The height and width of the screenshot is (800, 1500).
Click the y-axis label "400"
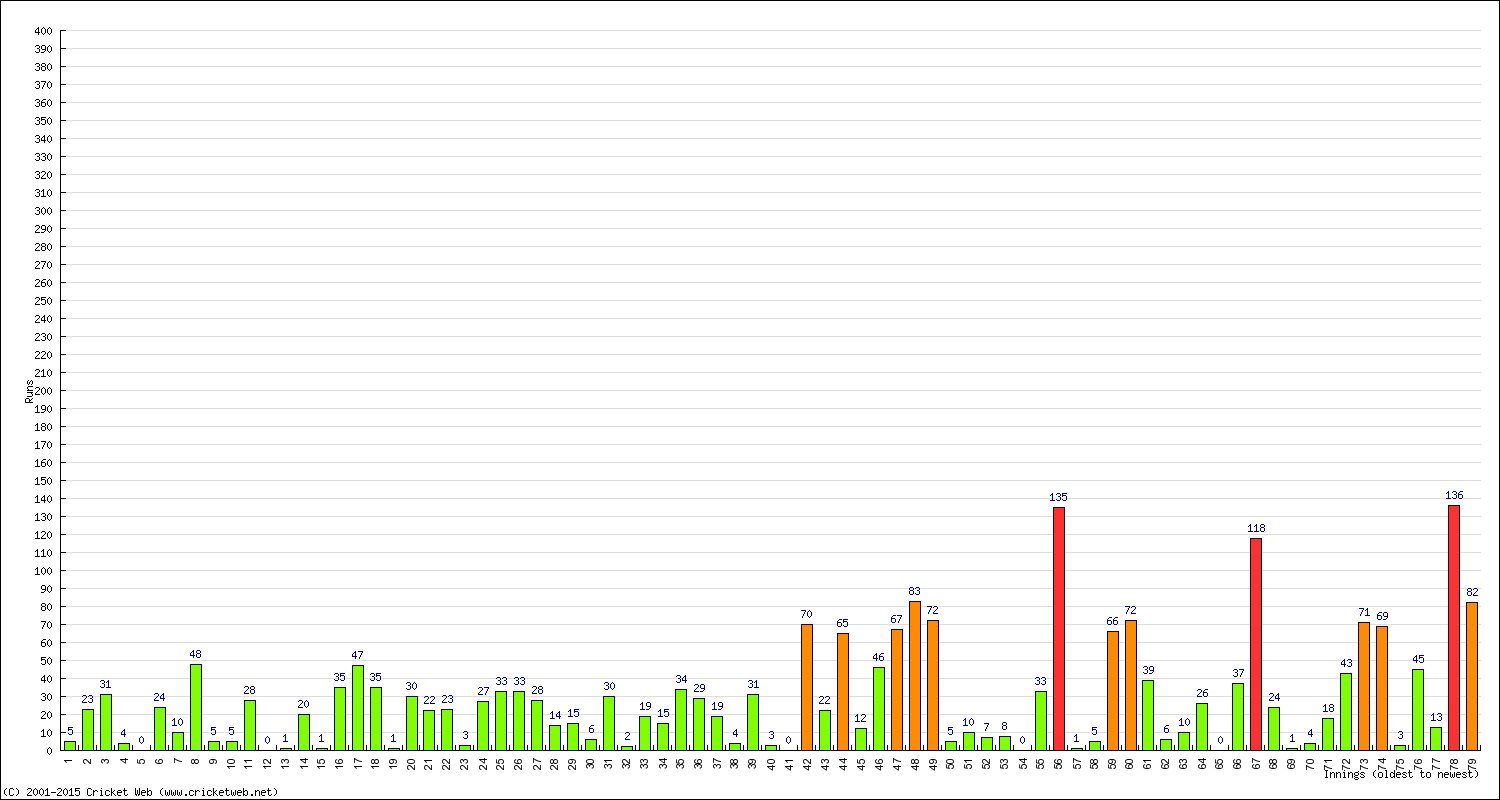[43, 31]
